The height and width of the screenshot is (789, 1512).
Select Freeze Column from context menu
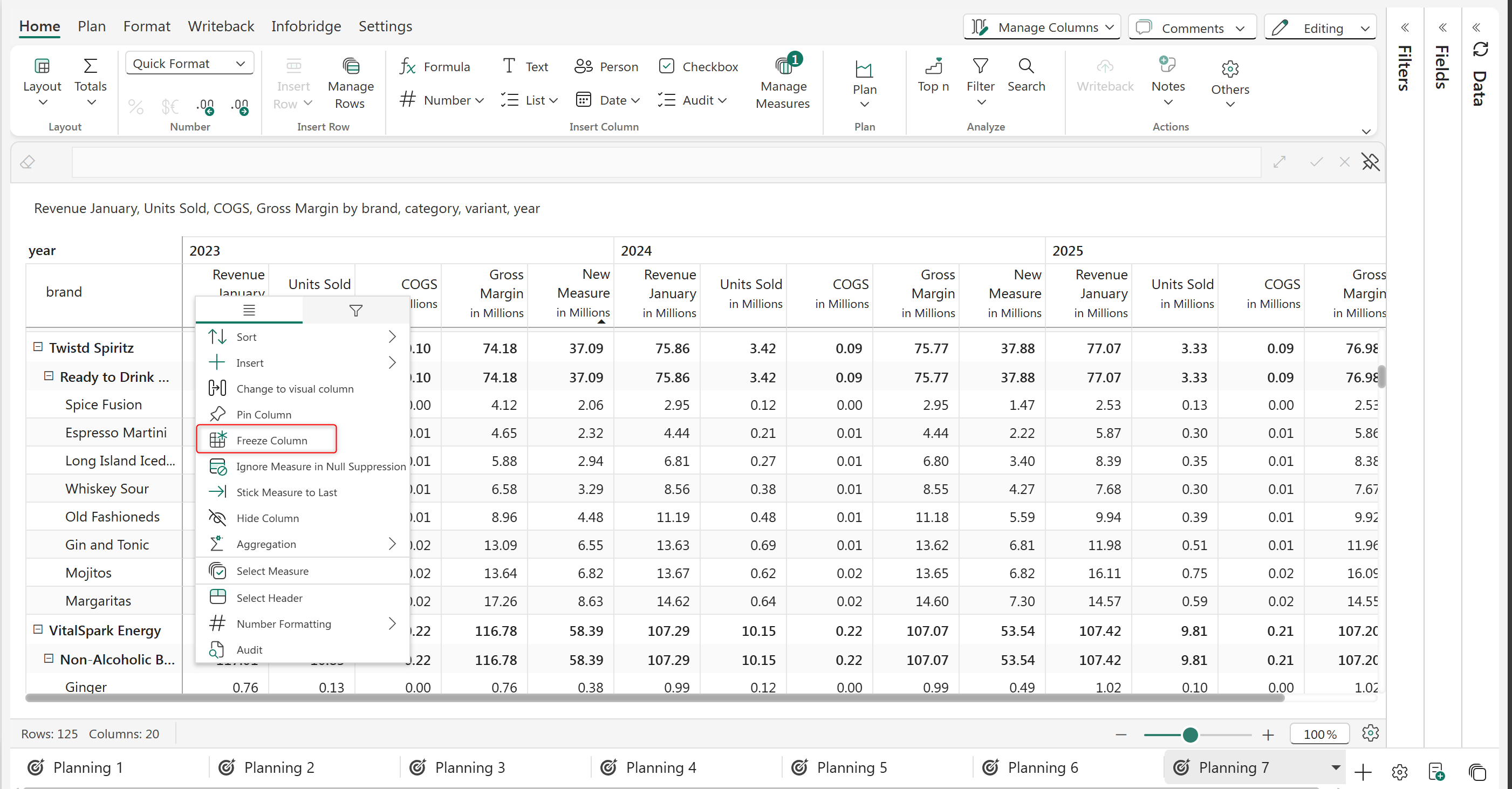coord(271,440)
